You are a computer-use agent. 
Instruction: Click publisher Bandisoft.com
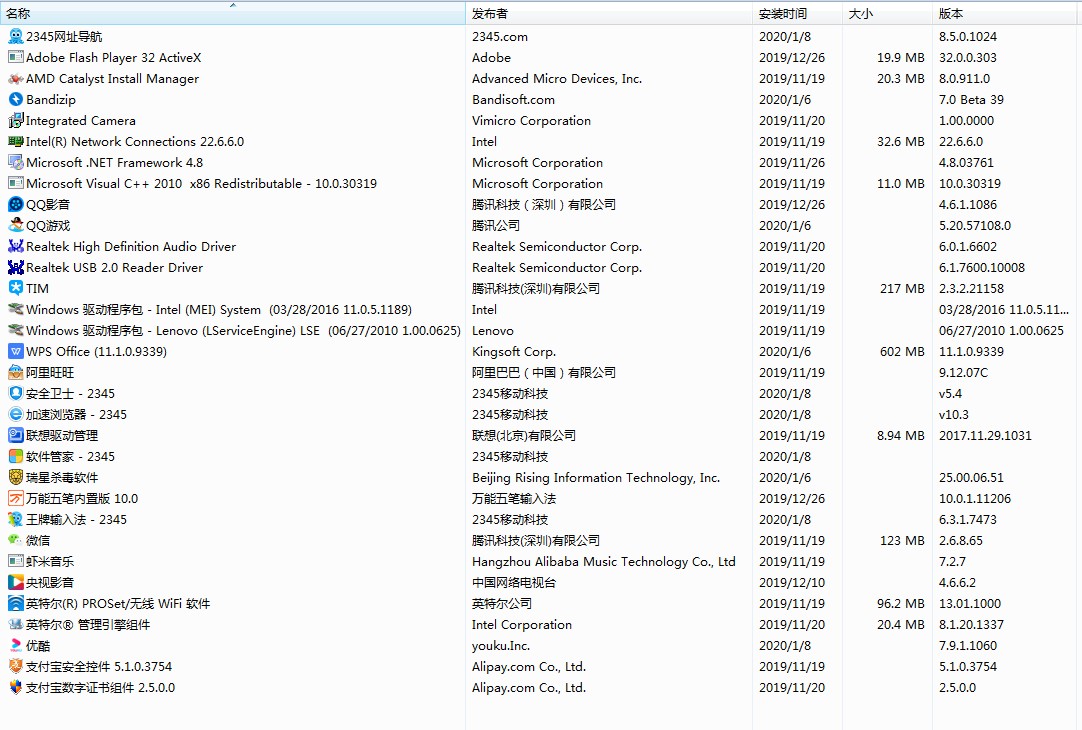[513, 99]
